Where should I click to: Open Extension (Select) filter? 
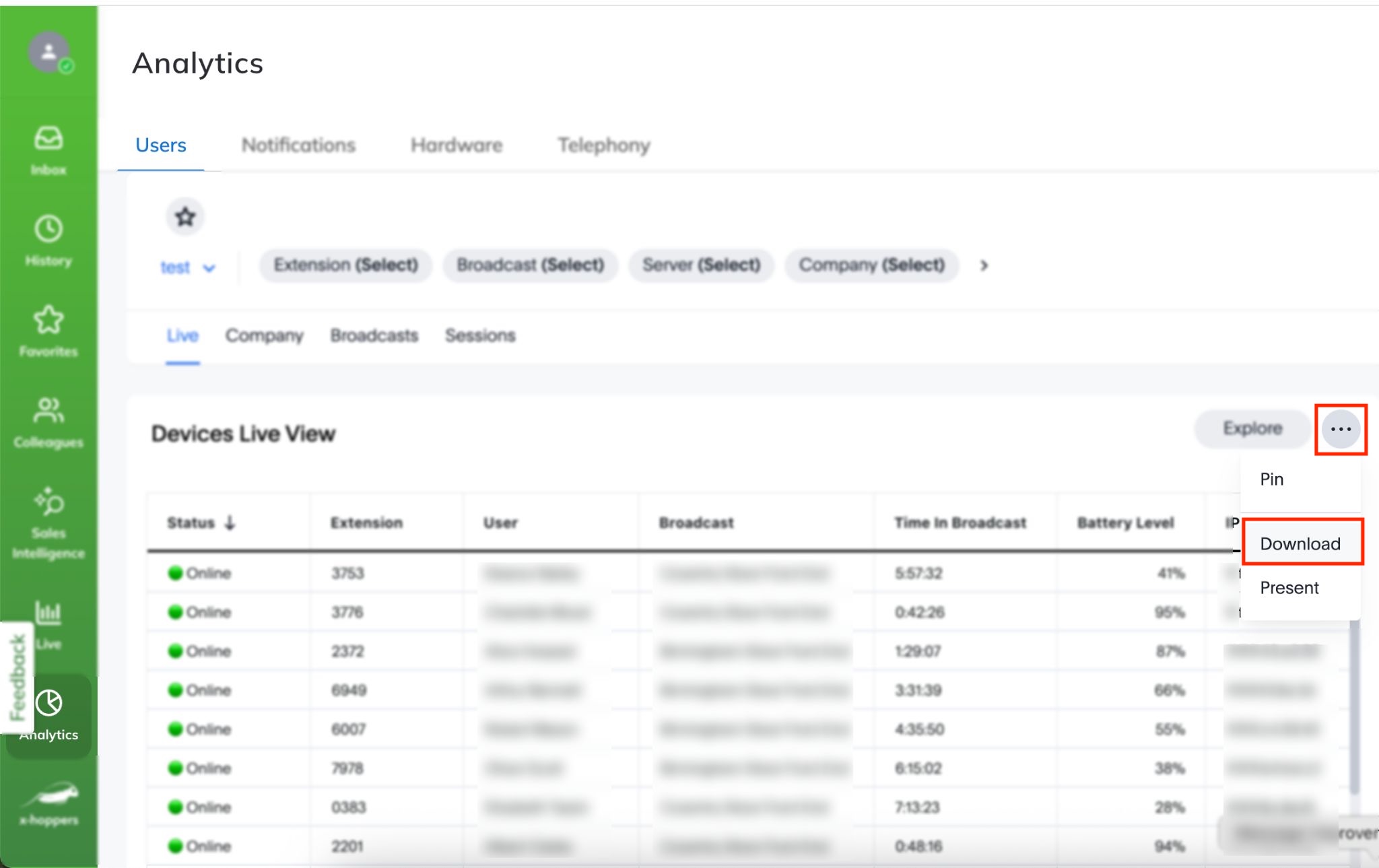(345, 265)
